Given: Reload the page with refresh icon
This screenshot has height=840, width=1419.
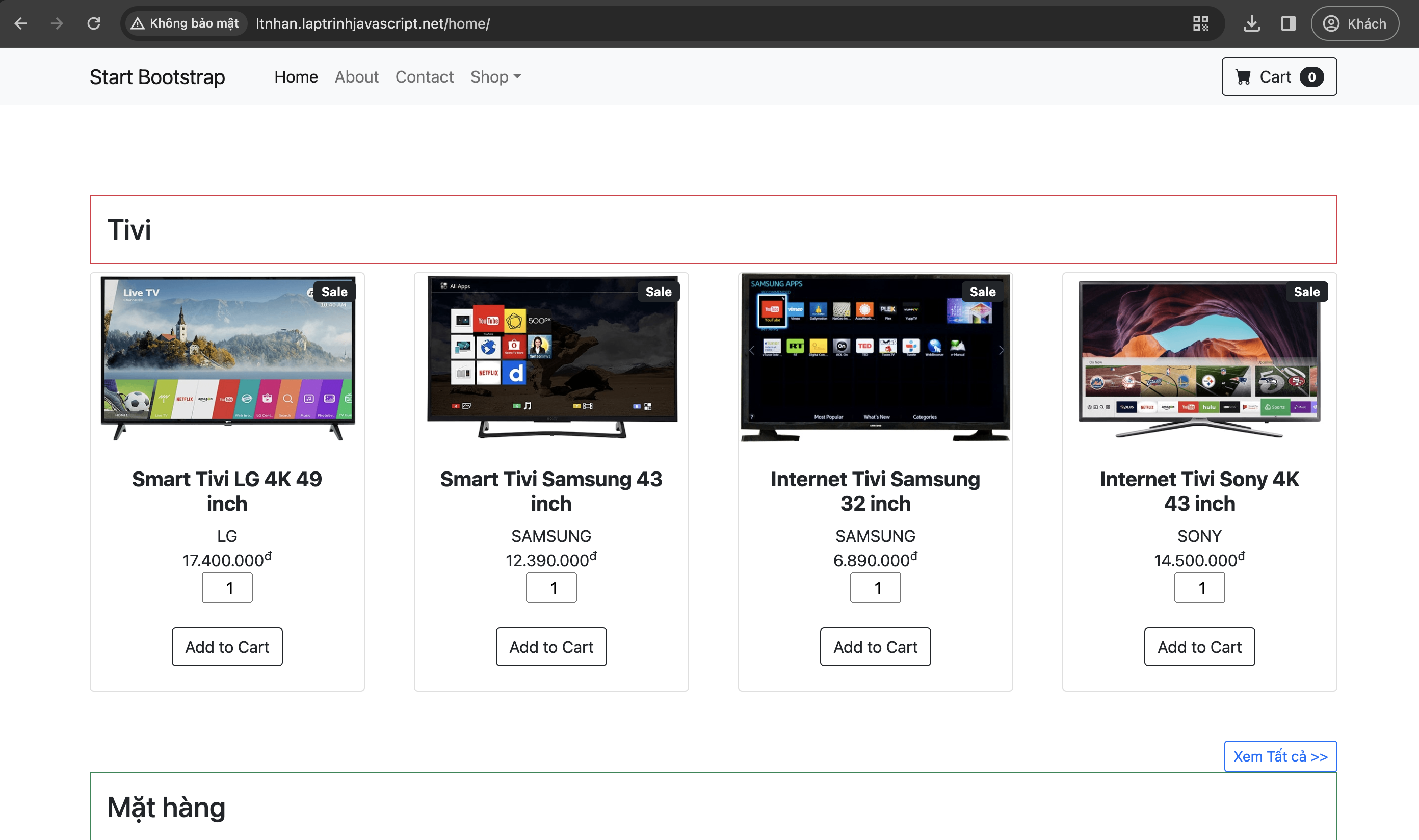Looking at the screenshot, I should [x=94, y=23].
